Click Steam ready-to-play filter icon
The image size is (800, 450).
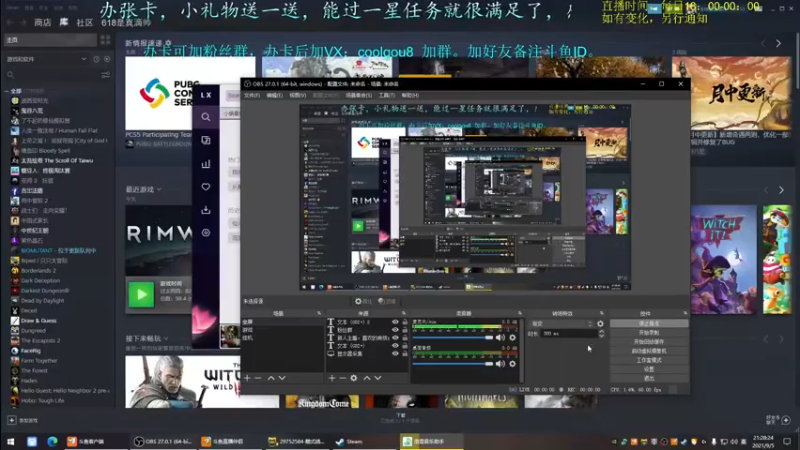coord(107,59)
